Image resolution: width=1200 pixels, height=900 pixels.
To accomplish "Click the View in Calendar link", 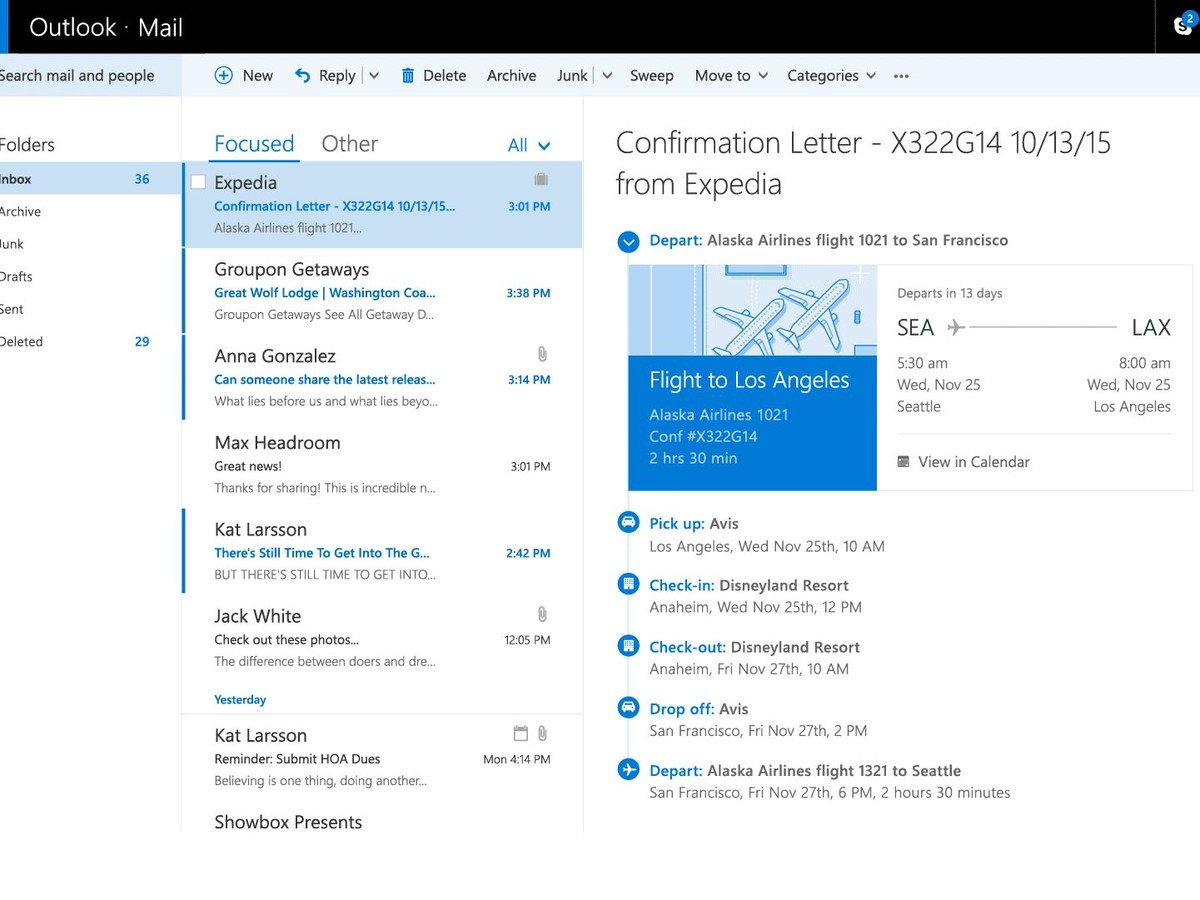I will click(x=973, y=462).
